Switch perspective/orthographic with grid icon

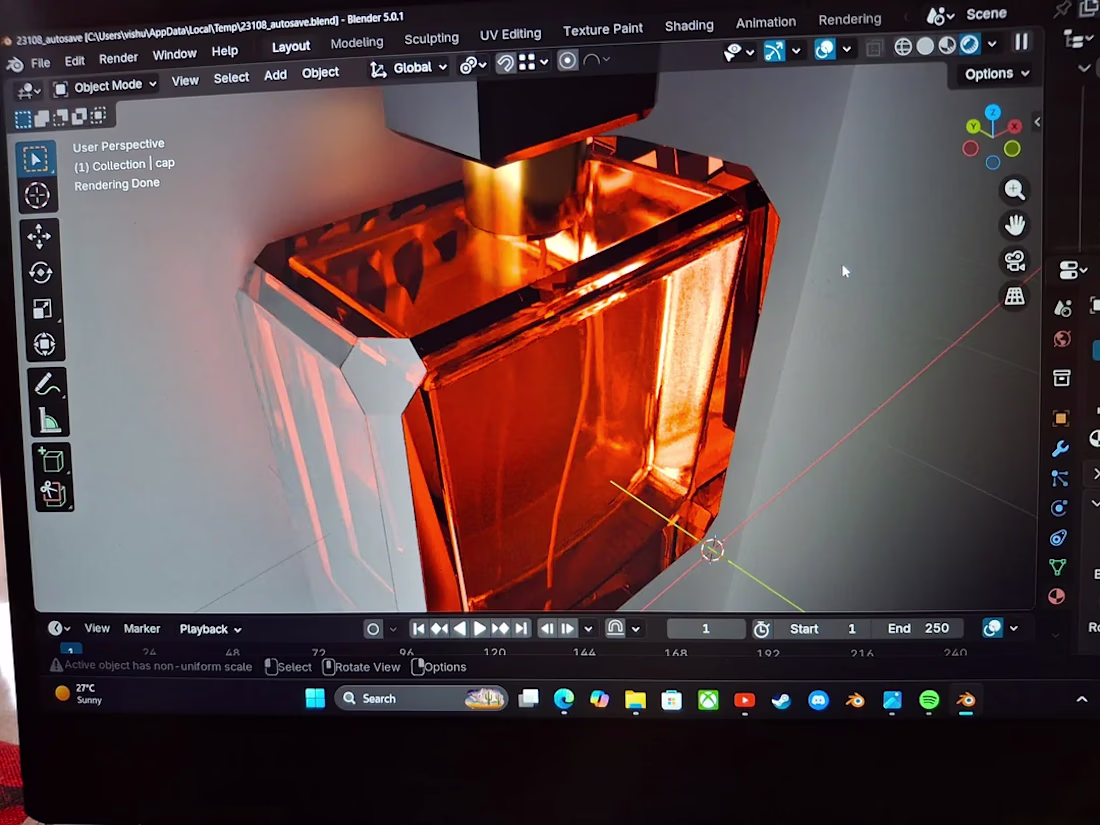(1014, 296)
